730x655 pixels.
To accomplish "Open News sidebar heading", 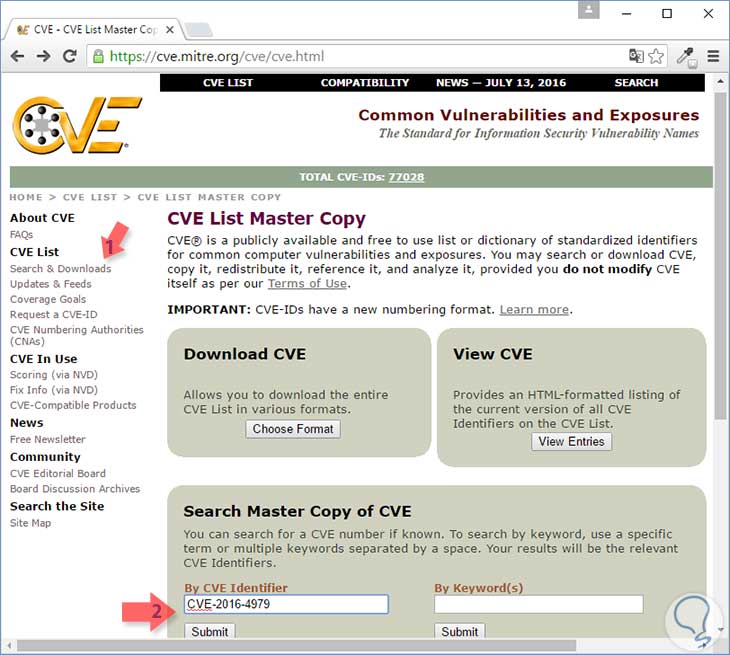I will (x=27, y=423).
